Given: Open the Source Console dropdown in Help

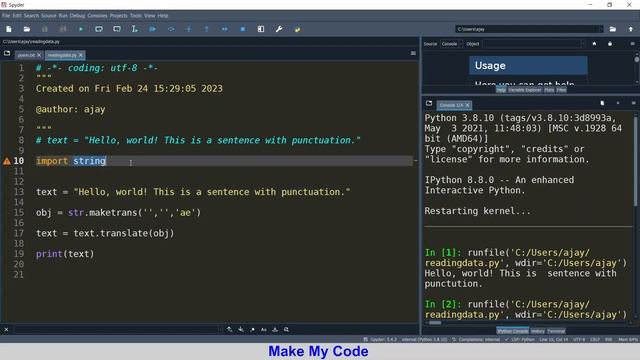Looking at the screenshot, I should click(452, 44).
